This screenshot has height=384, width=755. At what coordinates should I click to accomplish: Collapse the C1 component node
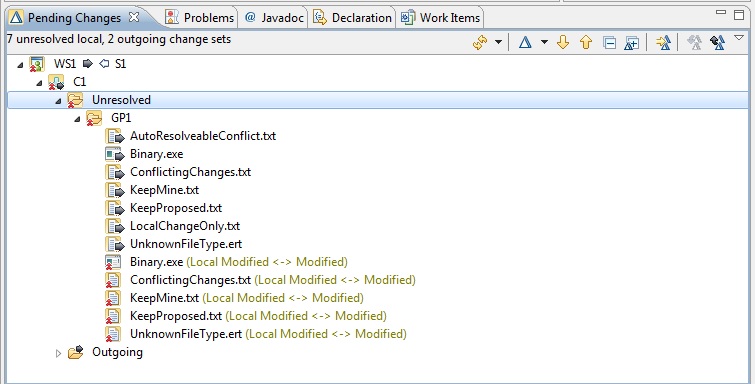pyautogui.click(x=39, y=83)
